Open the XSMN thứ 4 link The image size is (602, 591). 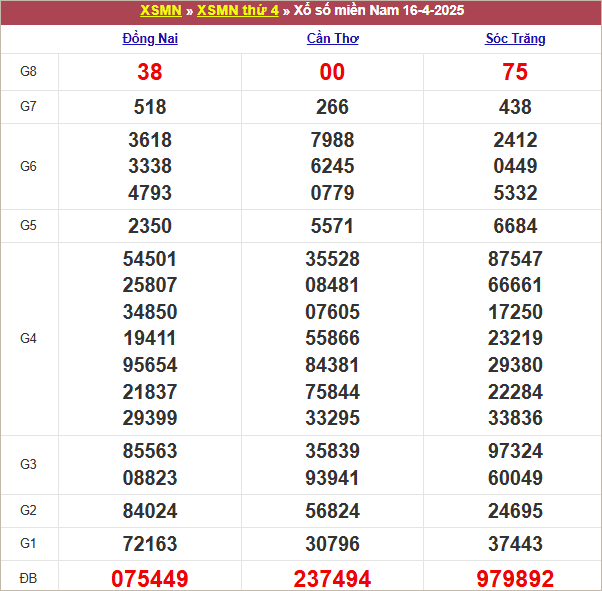(x=238, y=10)
